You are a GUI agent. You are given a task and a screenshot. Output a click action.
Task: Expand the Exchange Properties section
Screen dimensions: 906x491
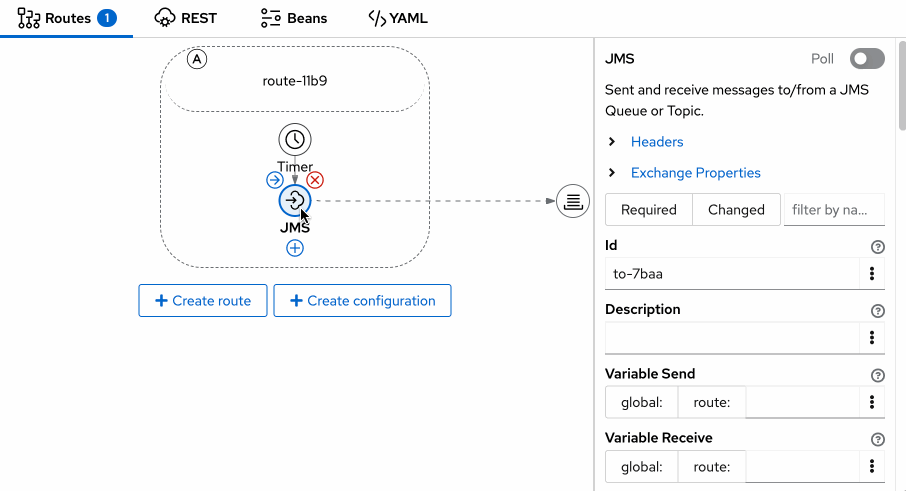(695, 173)
